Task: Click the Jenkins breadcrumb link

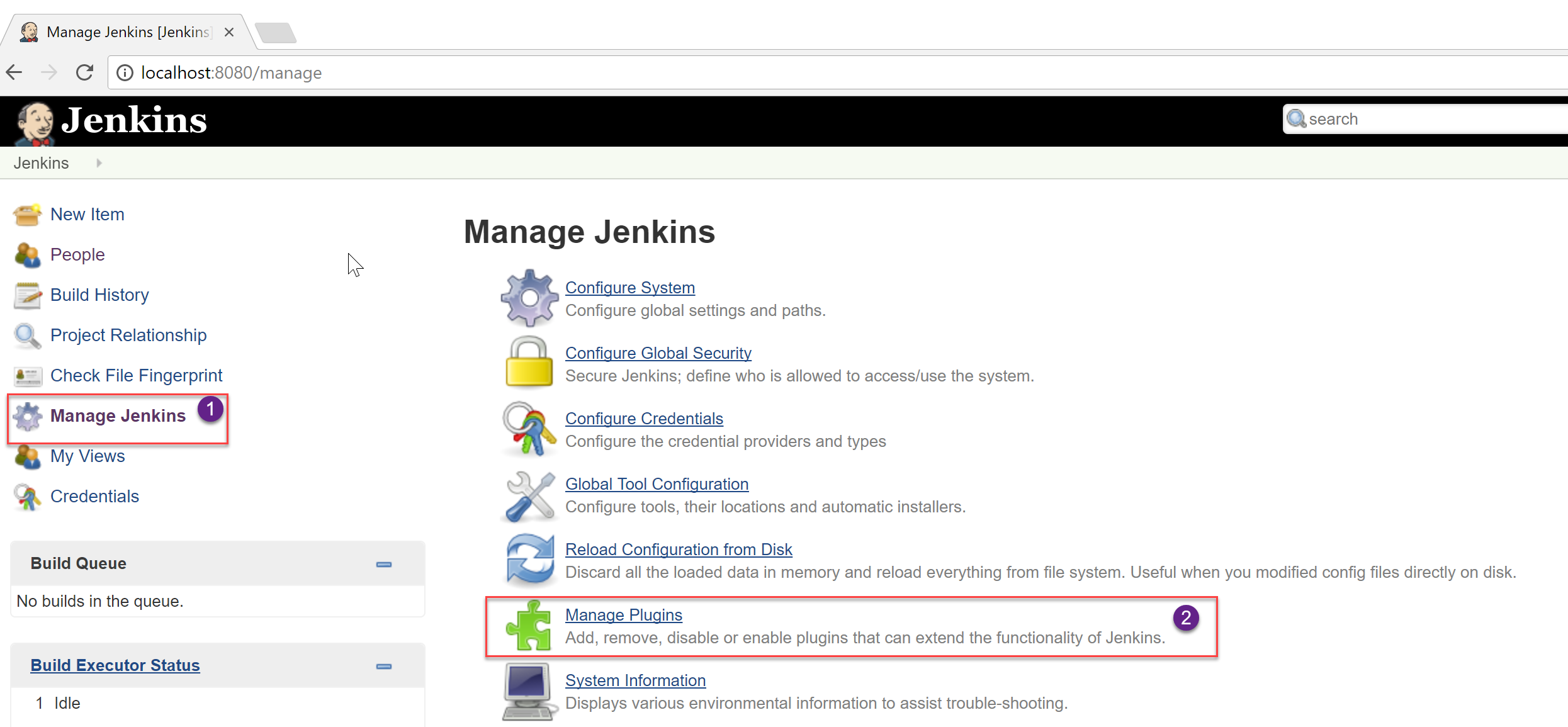Action: tap(42, 163)
